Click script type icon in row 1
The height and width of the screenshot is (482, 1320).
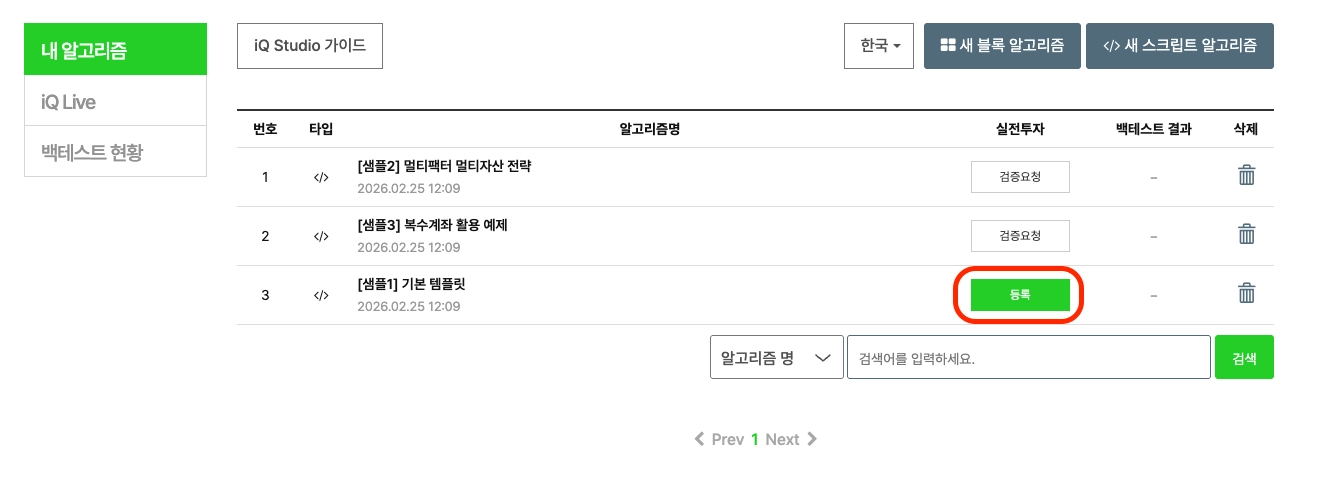[x=321, y=178]
